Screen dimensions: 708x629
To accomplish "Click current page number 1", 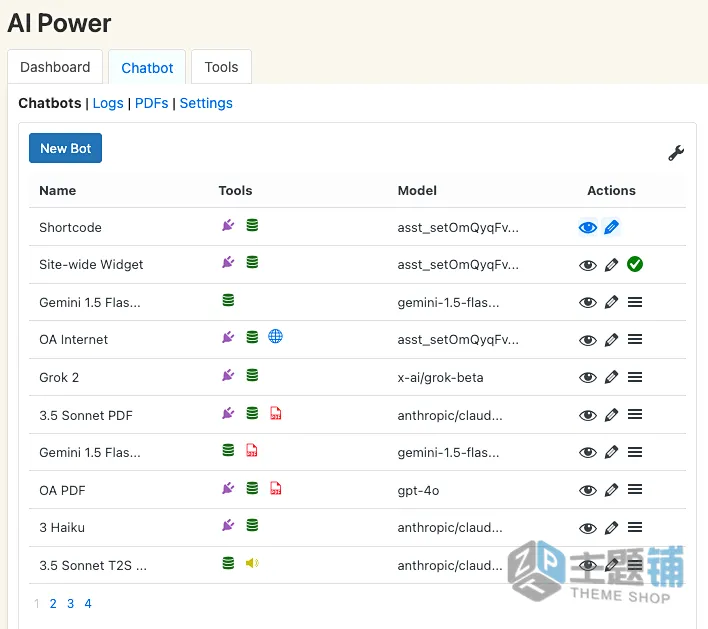I will click(37, 604).
